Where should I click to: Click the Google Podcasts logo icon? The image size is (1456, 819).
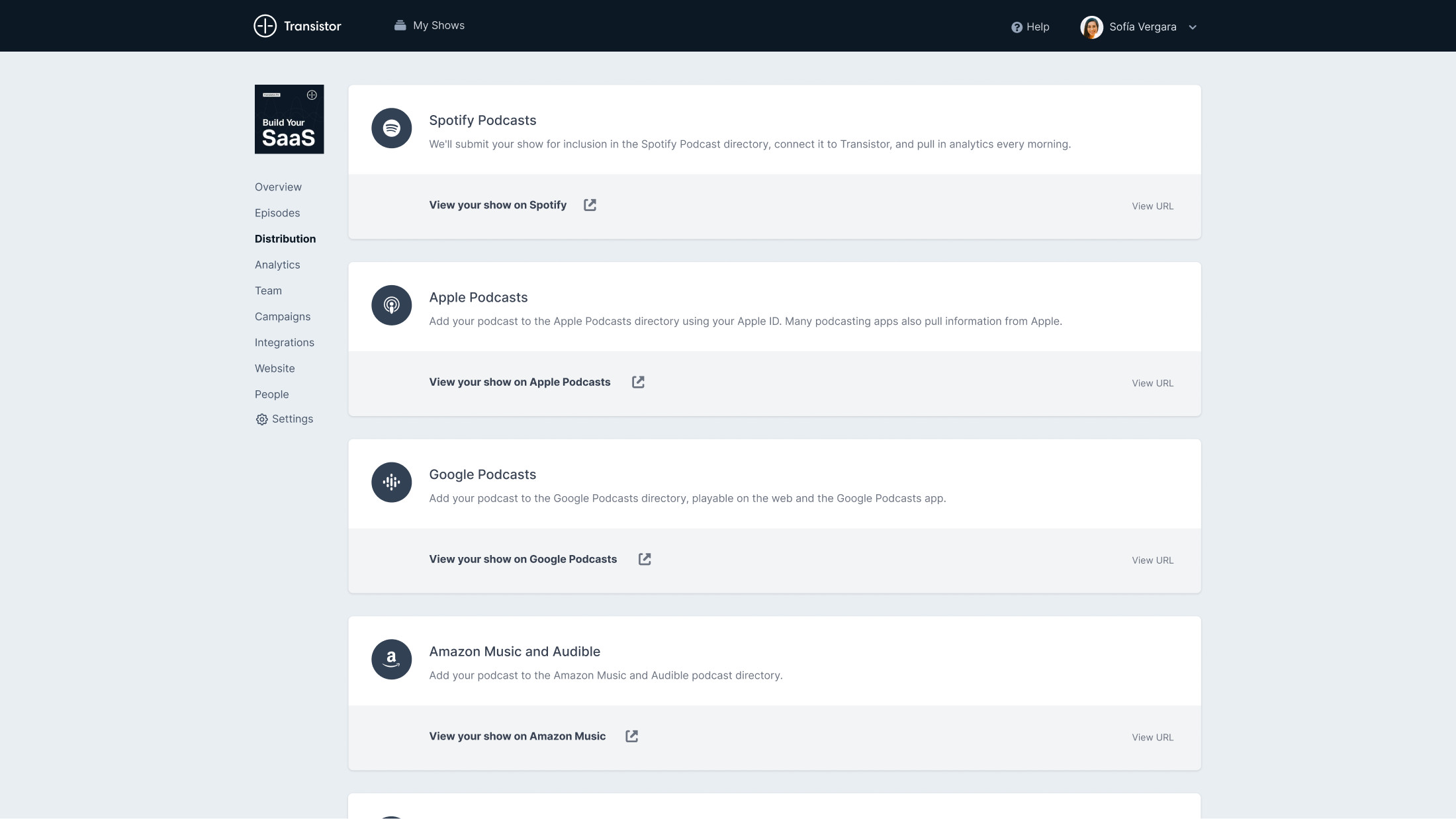(x=391, y=482)
